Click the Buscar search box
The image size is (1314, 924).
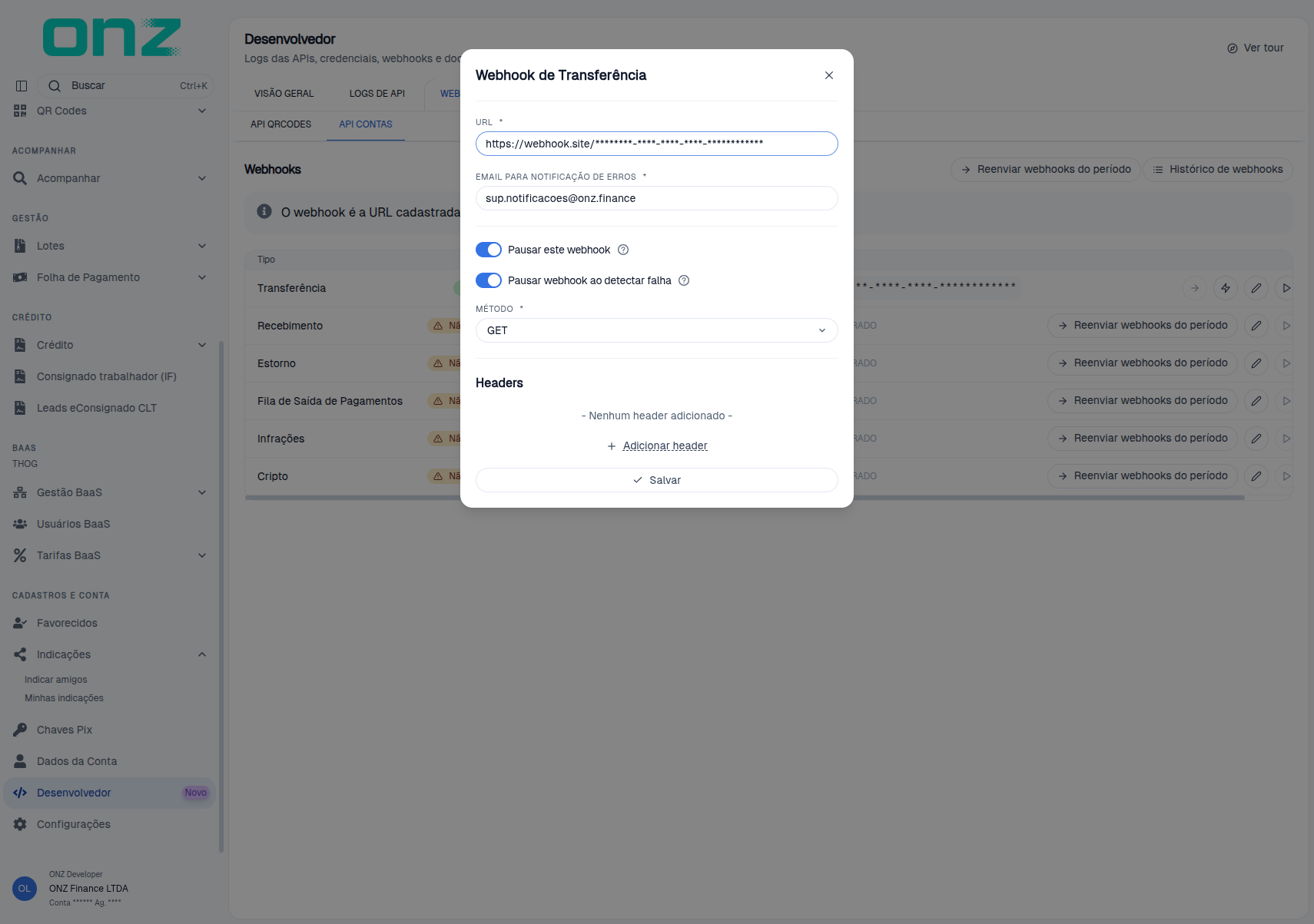click(x=125, y=86)
